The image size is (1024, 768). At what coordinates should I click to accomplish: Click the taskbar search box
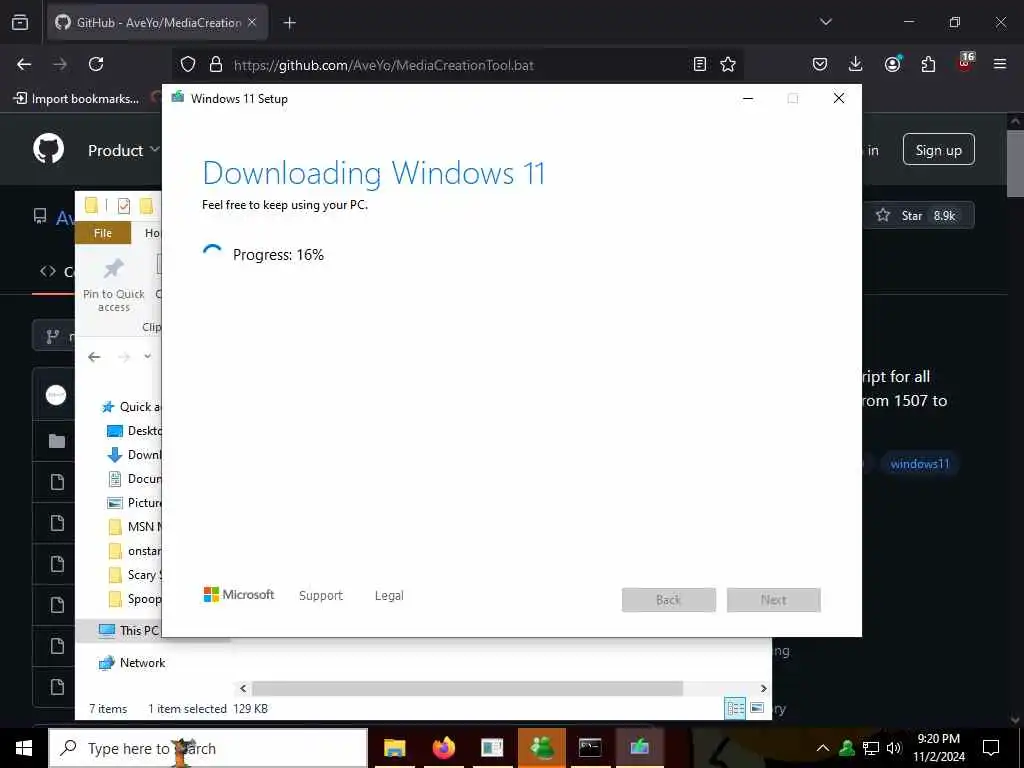coord(208,748)
